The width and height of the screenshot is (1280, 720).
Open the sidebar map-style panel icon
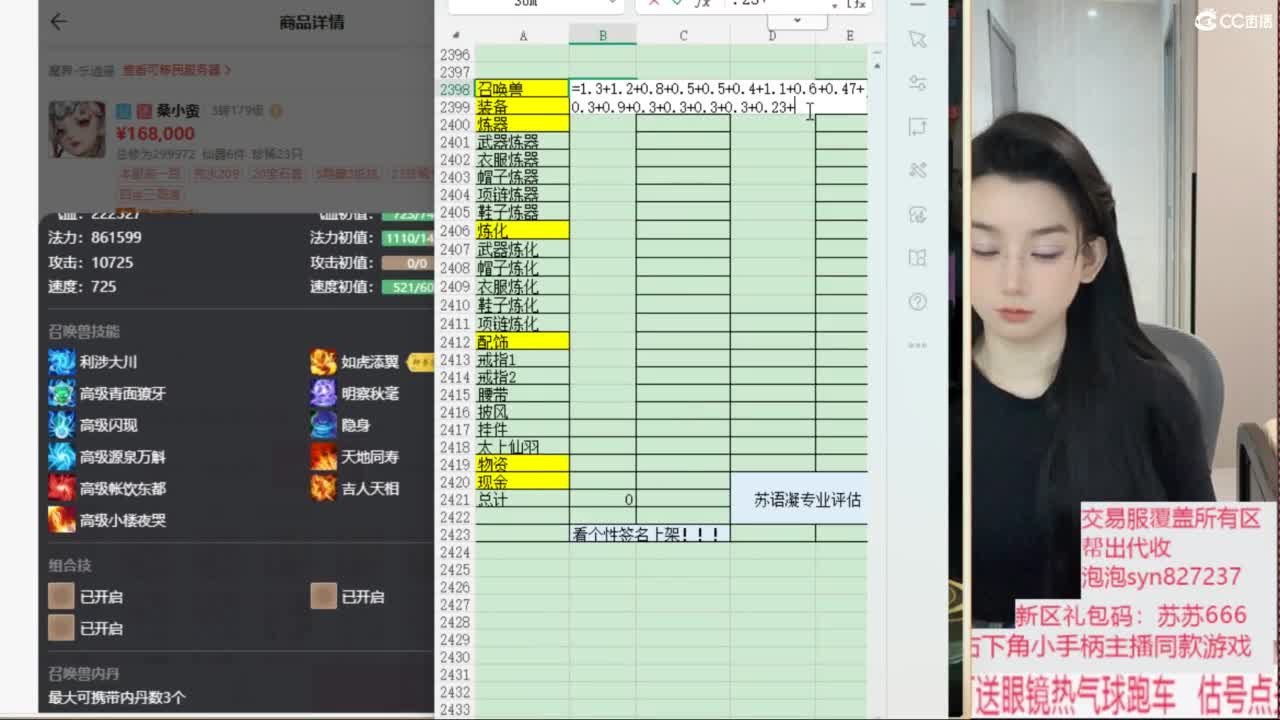coord(917,258)
